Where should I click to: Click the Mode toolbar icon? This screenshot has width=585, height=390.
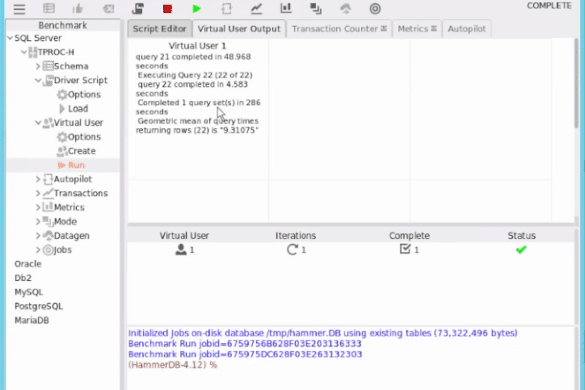[316, 8]
